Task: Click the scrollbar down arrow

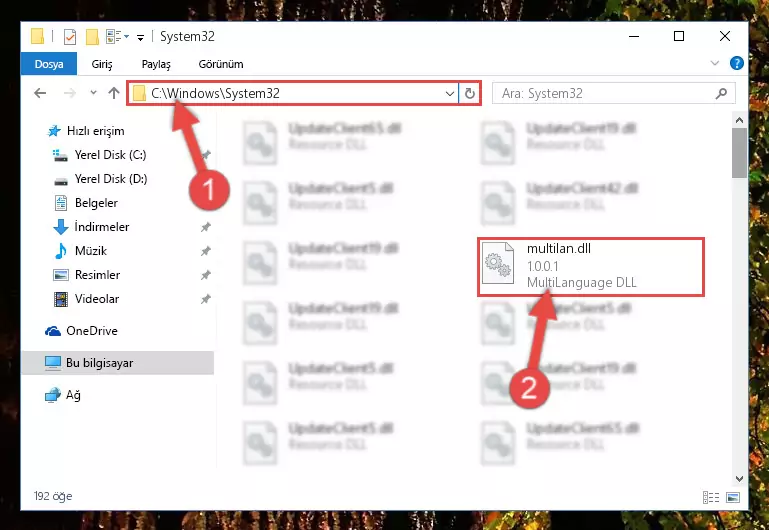Action: (x=740, y=479)
